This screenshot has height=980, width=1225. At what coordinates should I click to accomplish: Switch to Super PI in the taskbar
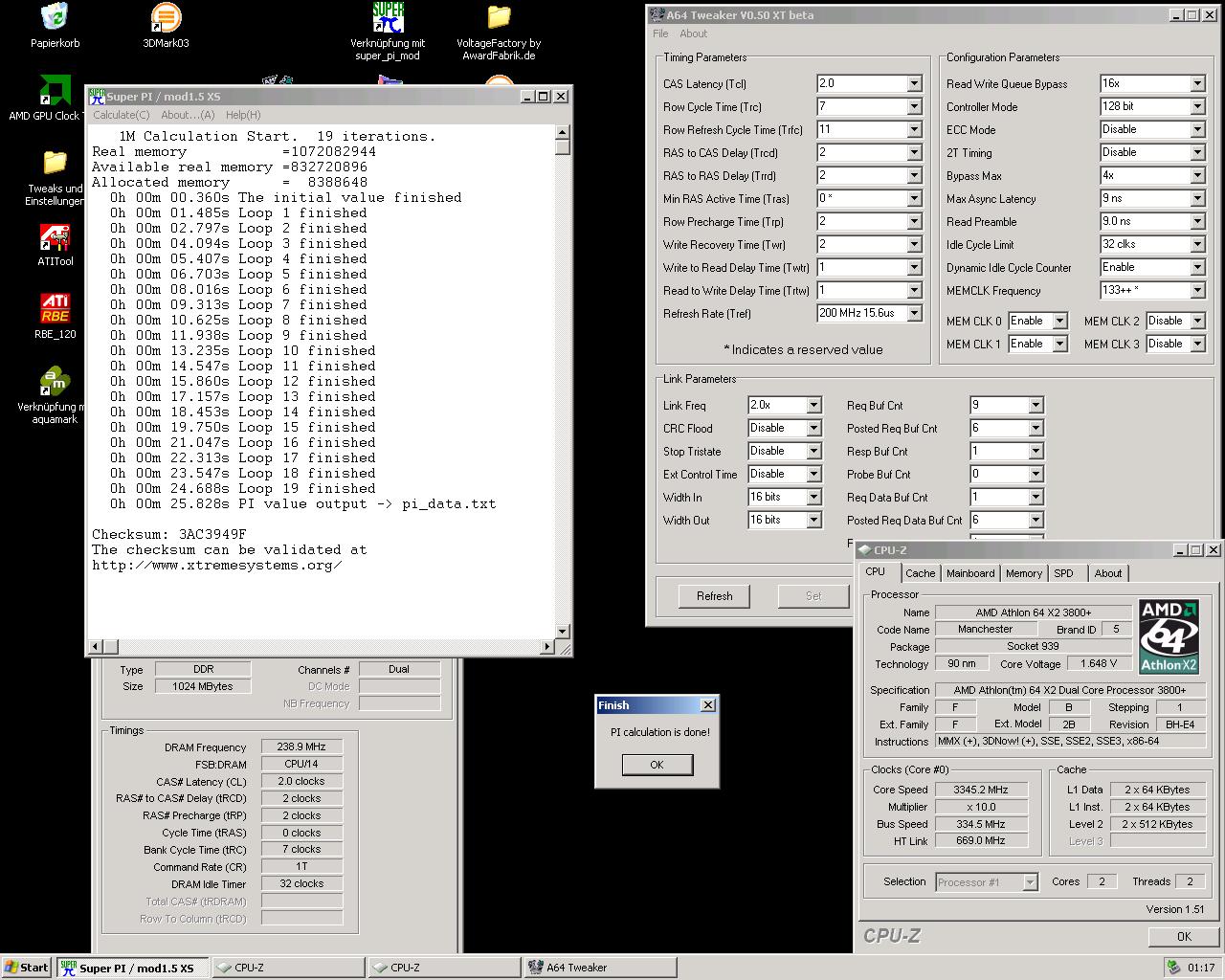(131, 968)
